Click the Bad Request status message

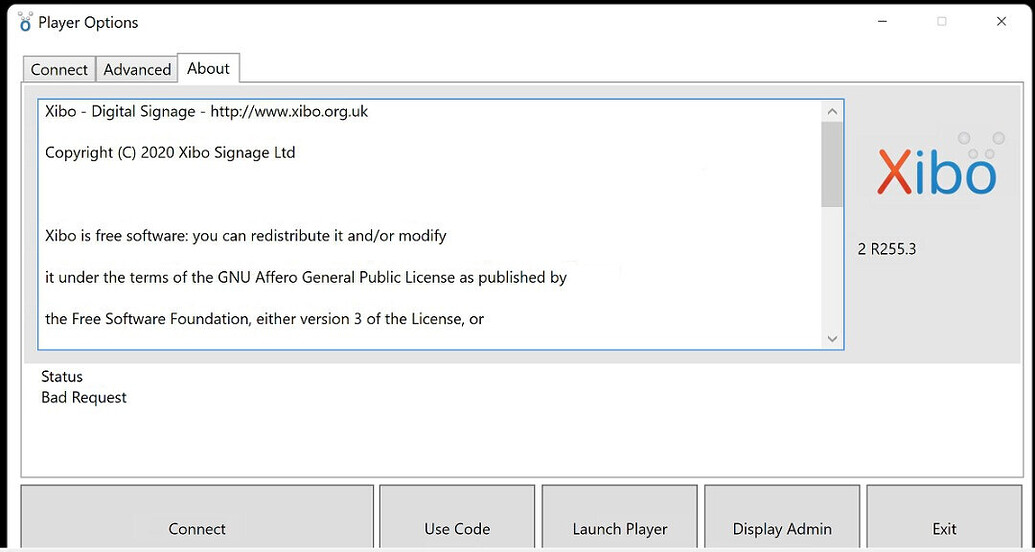coord(84,397)
